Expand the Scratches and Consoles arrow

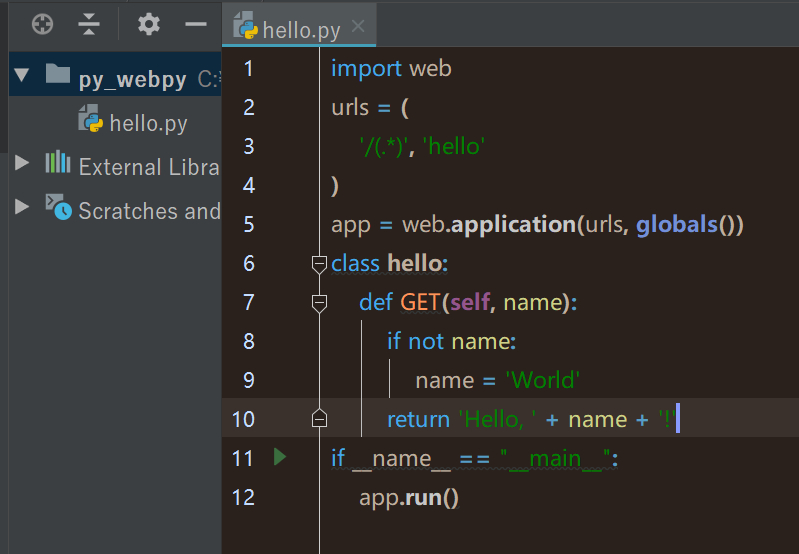point(22,208)
